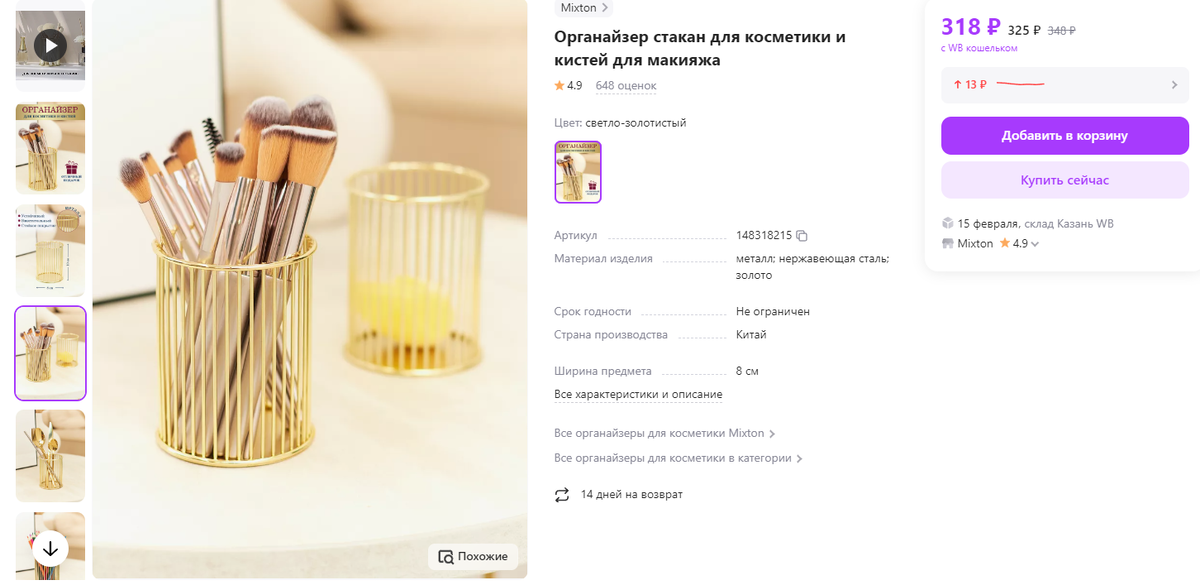1200x585 pixels.
Task: Play the product video thumbnail
Action: [x=50, y=44]
